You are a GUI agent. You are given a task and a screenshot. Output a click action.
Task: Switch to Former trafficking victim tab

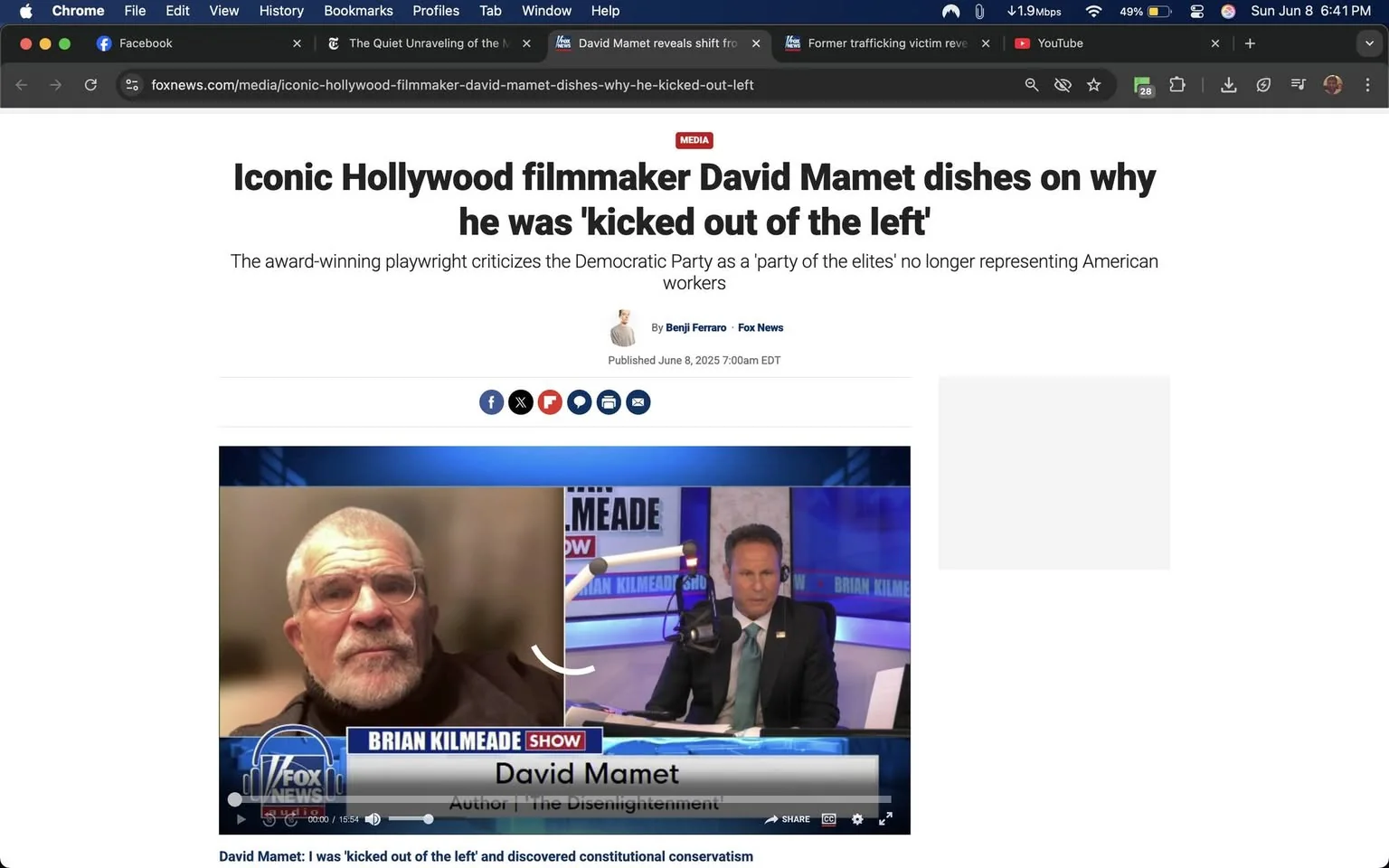[888, 43]
